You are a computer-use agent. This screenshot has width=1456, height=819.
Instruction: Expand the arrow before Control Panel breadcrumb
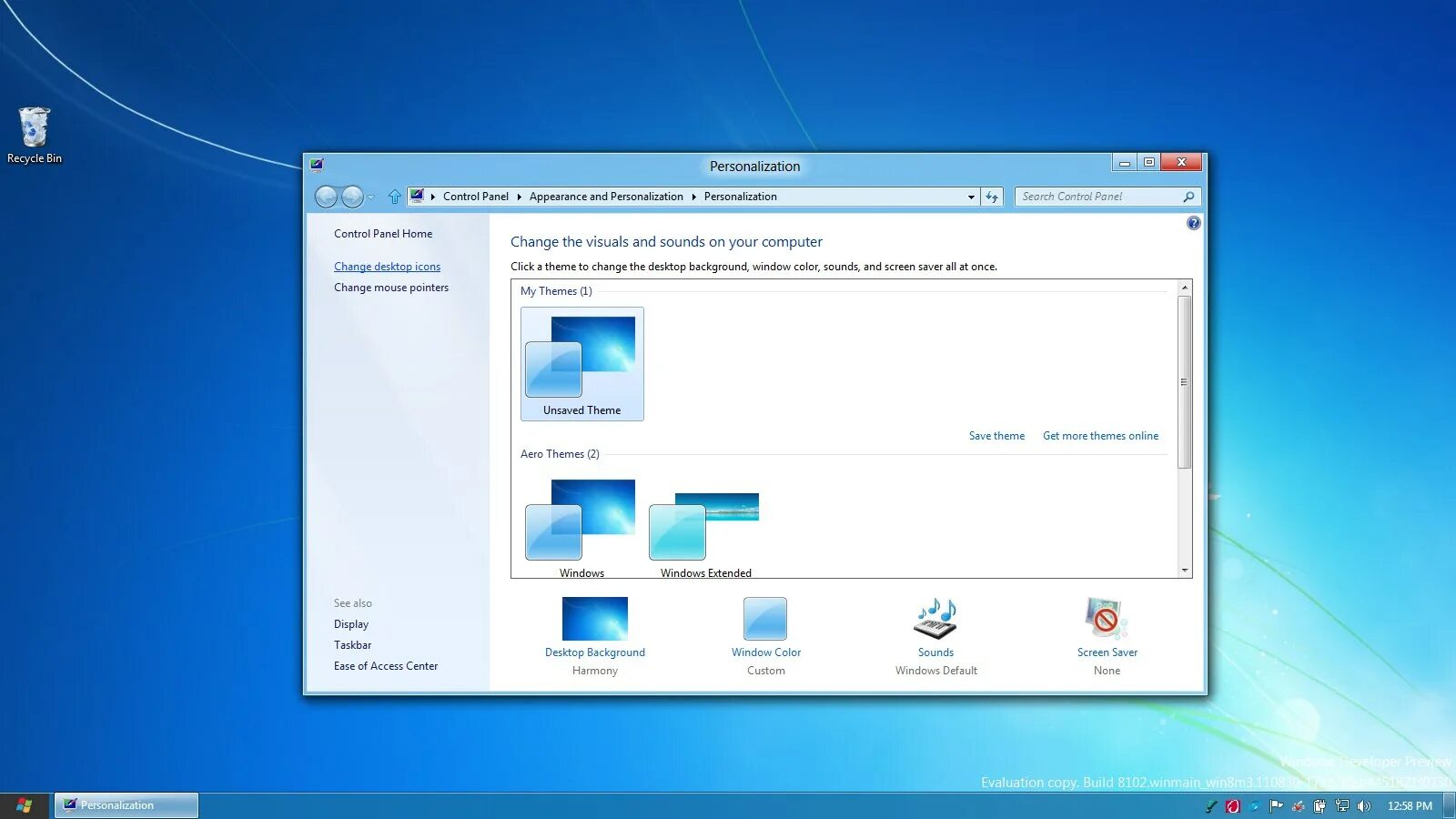[x=433, y=197]
